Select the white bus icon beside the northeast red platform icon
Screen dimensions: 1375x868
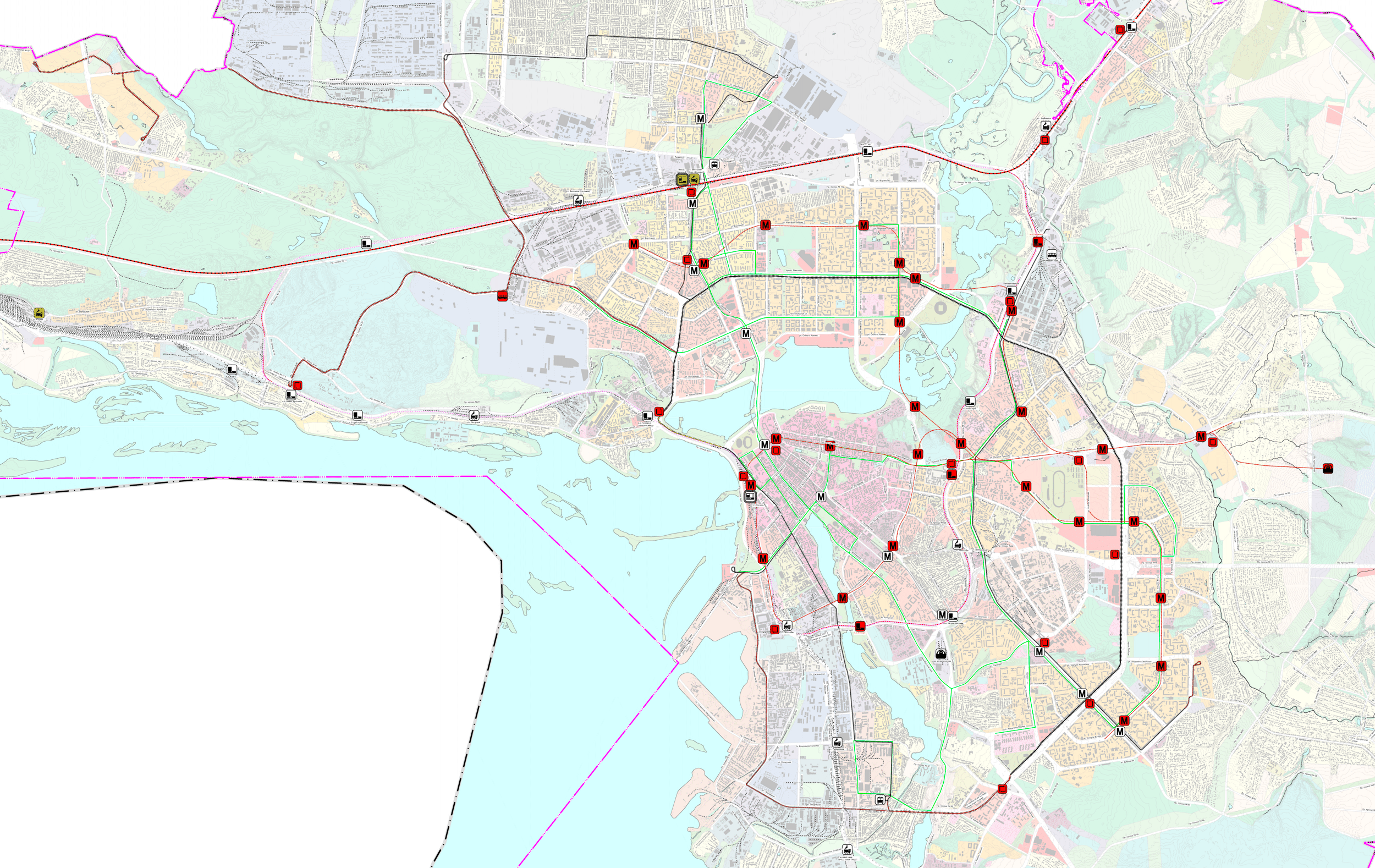1051,255
